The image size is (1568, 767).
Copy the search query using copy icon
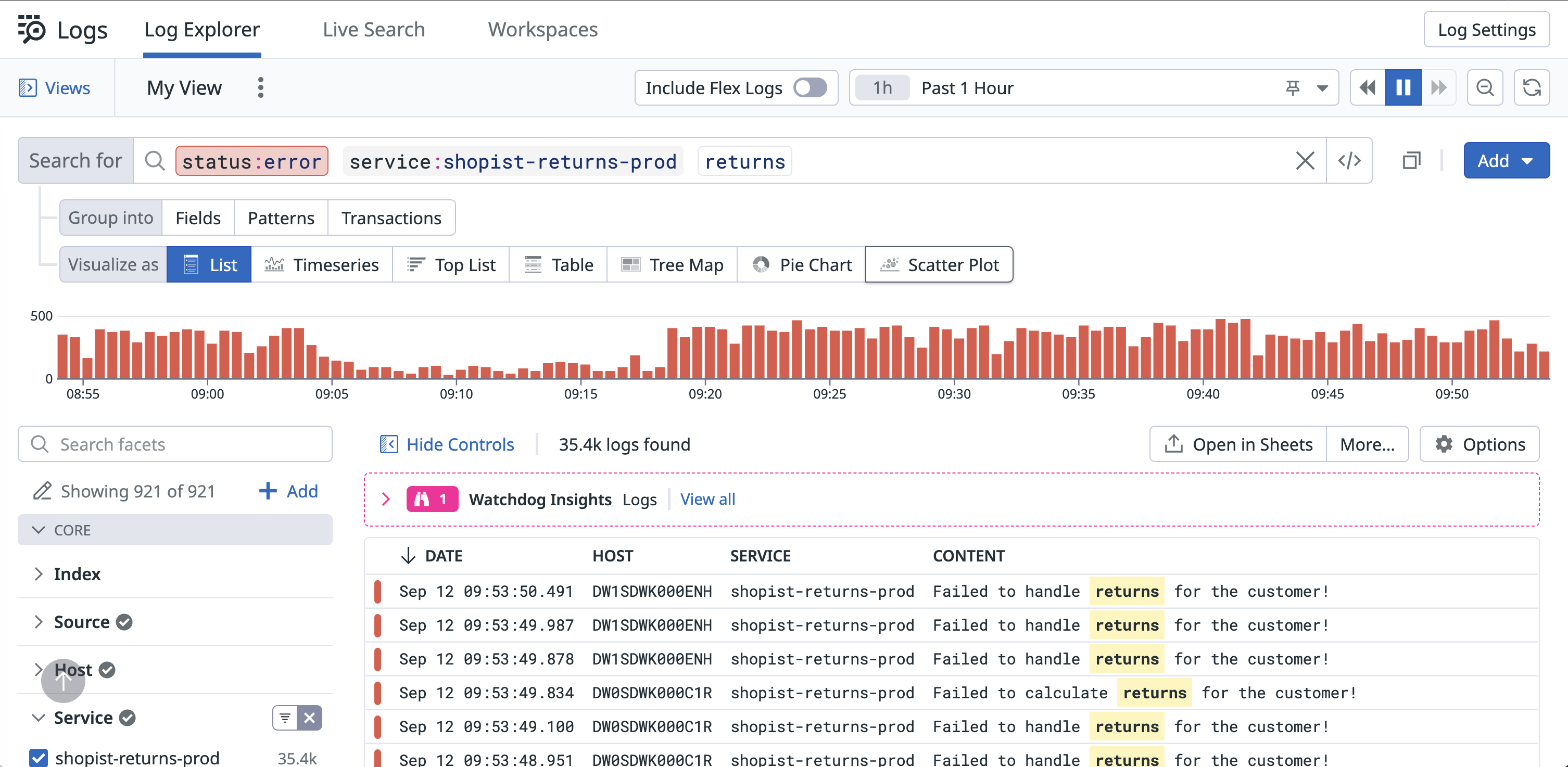coord(1411,161)
